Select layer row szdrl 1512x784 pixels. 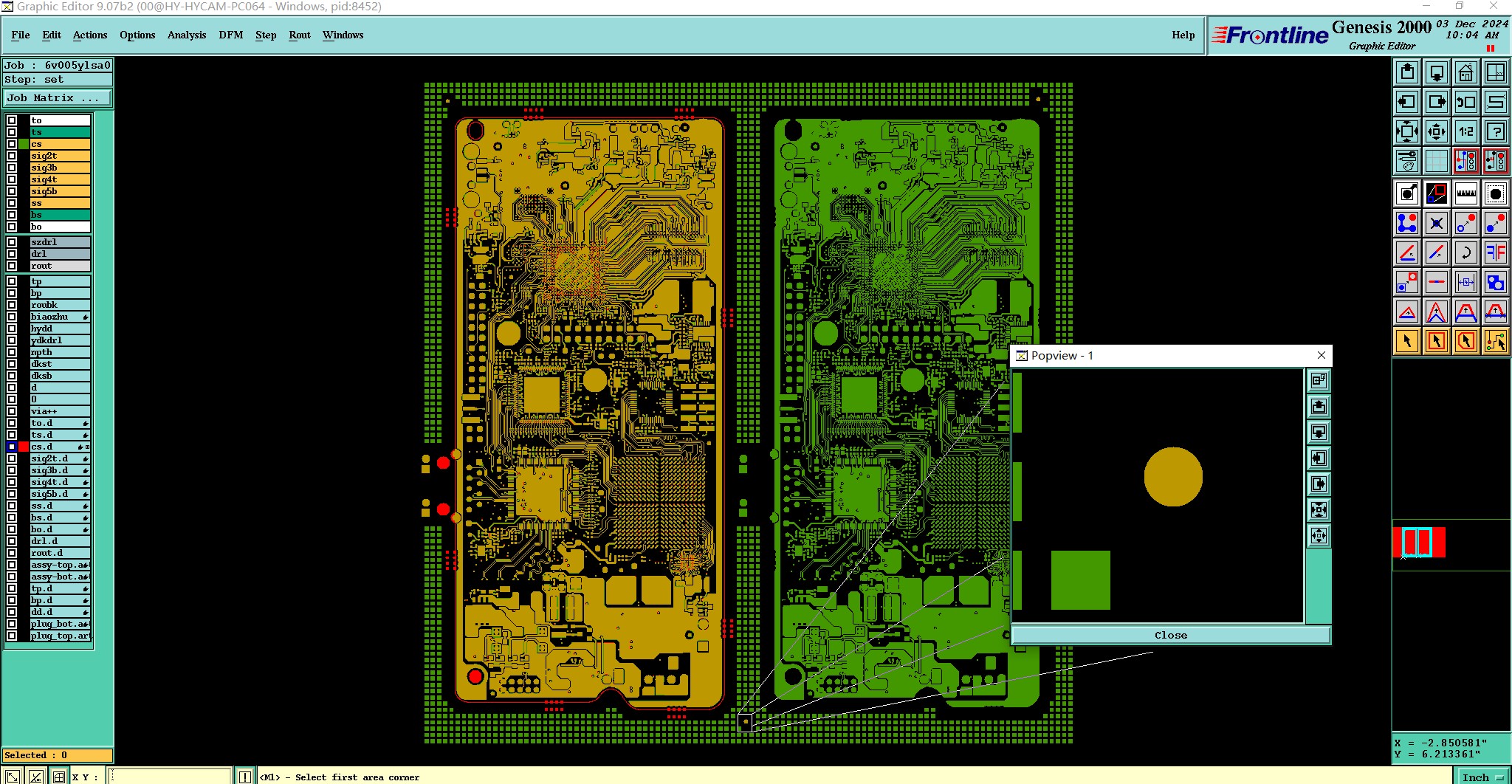[x=60, y=242]
